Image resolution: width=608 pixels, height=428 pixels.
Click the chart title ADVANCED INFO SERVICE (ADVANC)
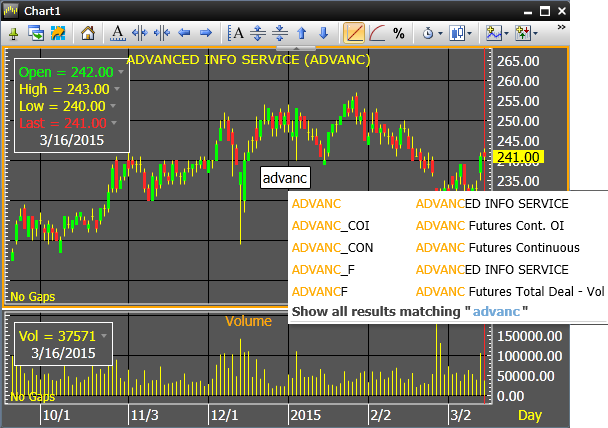coord(249,60)
